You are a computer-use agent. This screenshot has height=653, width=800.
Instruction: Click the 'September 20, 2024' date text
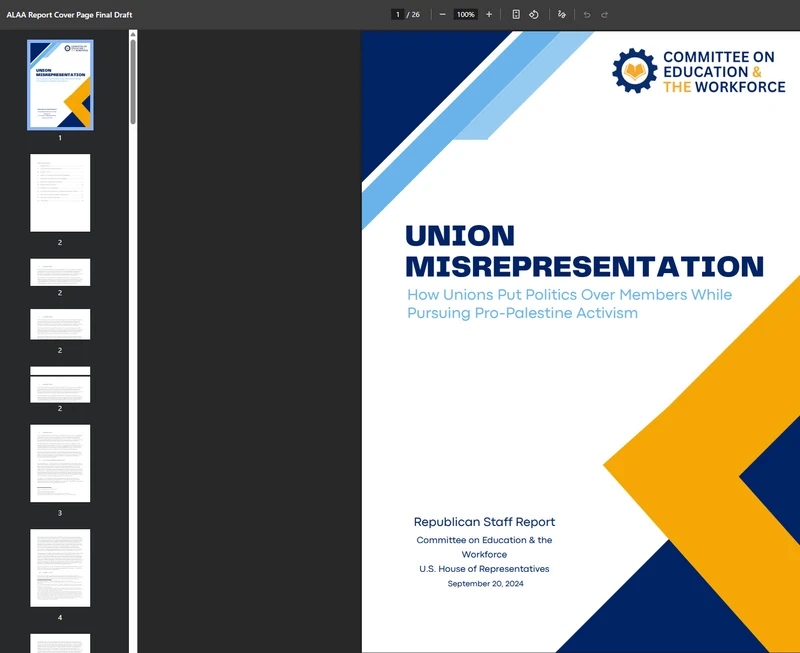[x=485, y=584]
